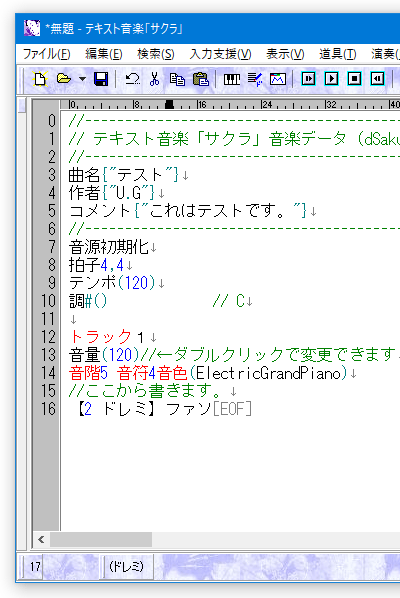Click the 音階5 text on line 14
Screen dimensions: 400x598
(88, 373)
